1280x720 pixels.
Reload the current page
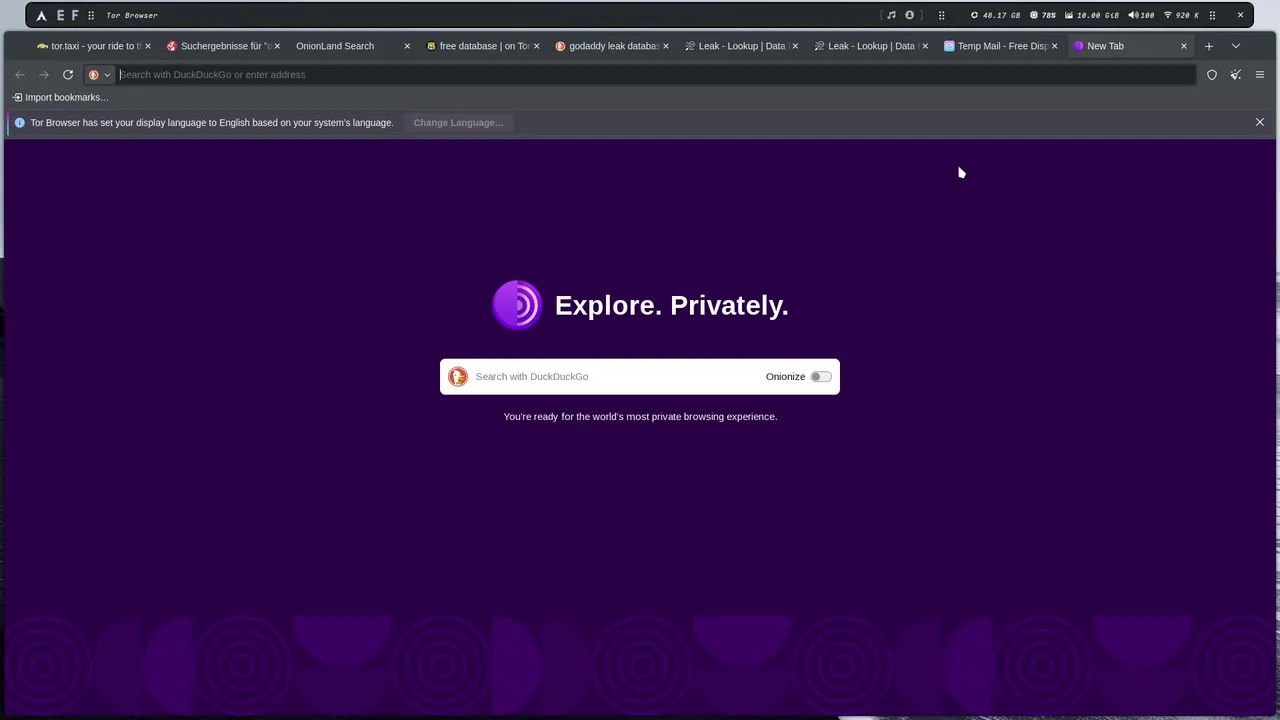click(x=68, y=75)
